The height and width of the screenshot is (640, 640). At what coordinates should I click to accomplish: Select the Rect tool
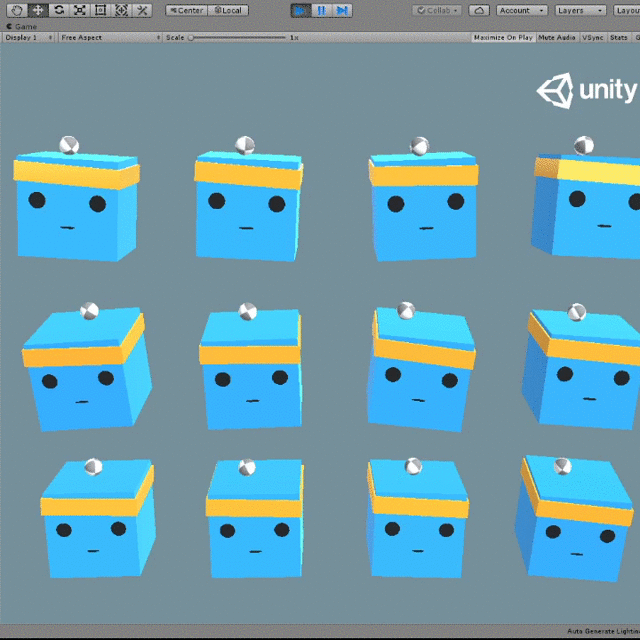[x=100, y=10]
